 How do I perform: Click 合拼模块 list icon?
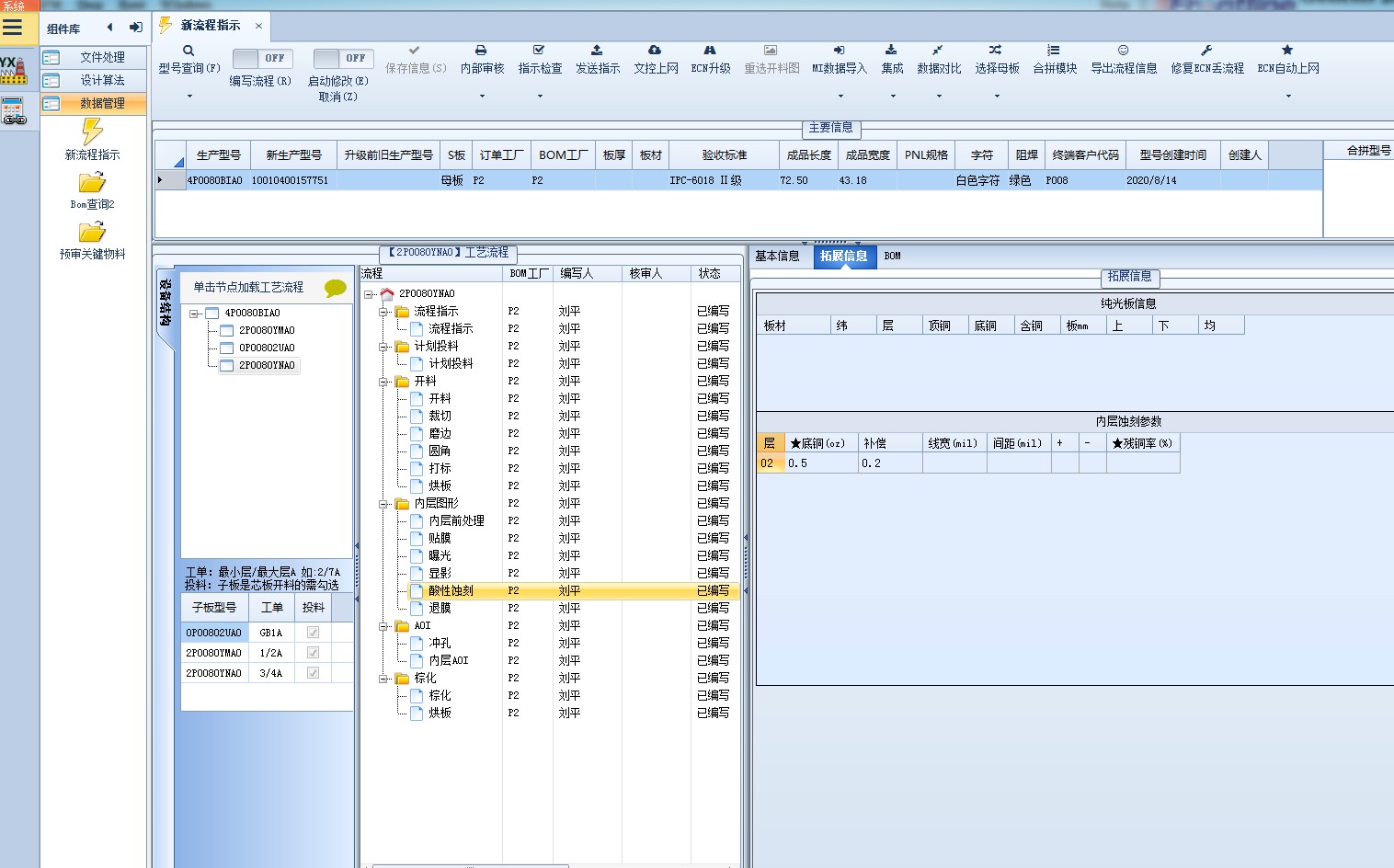coord(1054,51)
